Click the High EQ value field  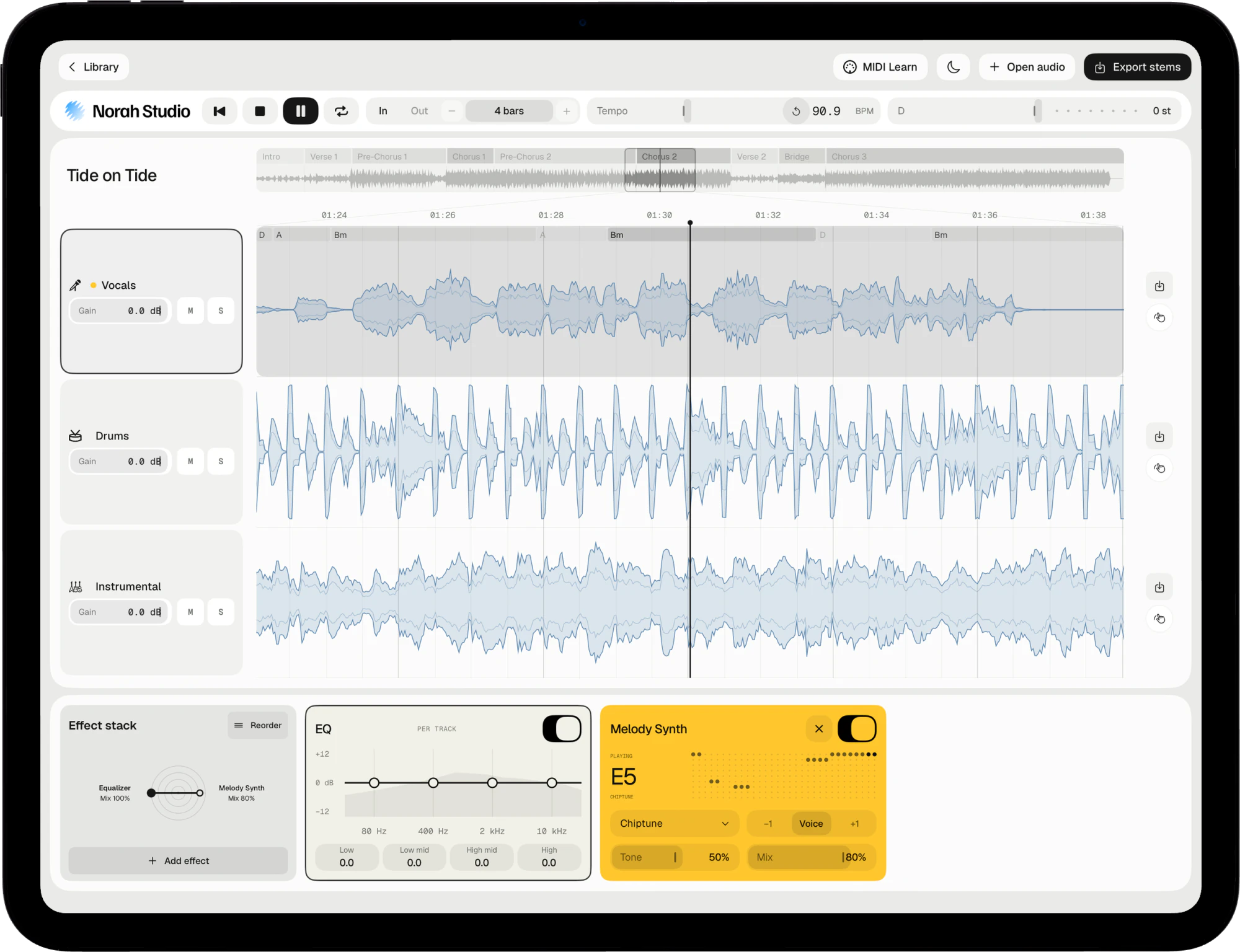(x=549, y=857)
